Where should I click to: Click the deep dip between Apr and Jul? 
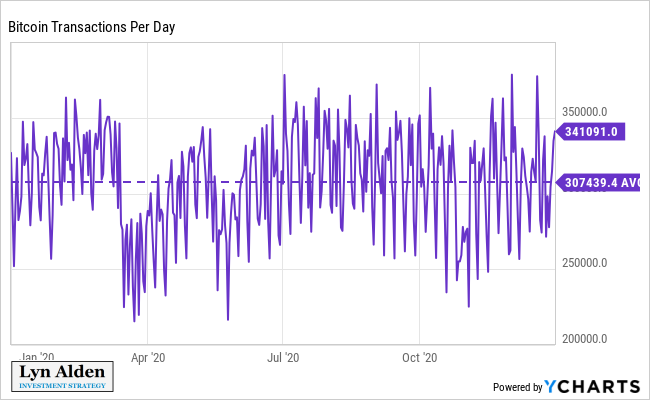[228, 319]
